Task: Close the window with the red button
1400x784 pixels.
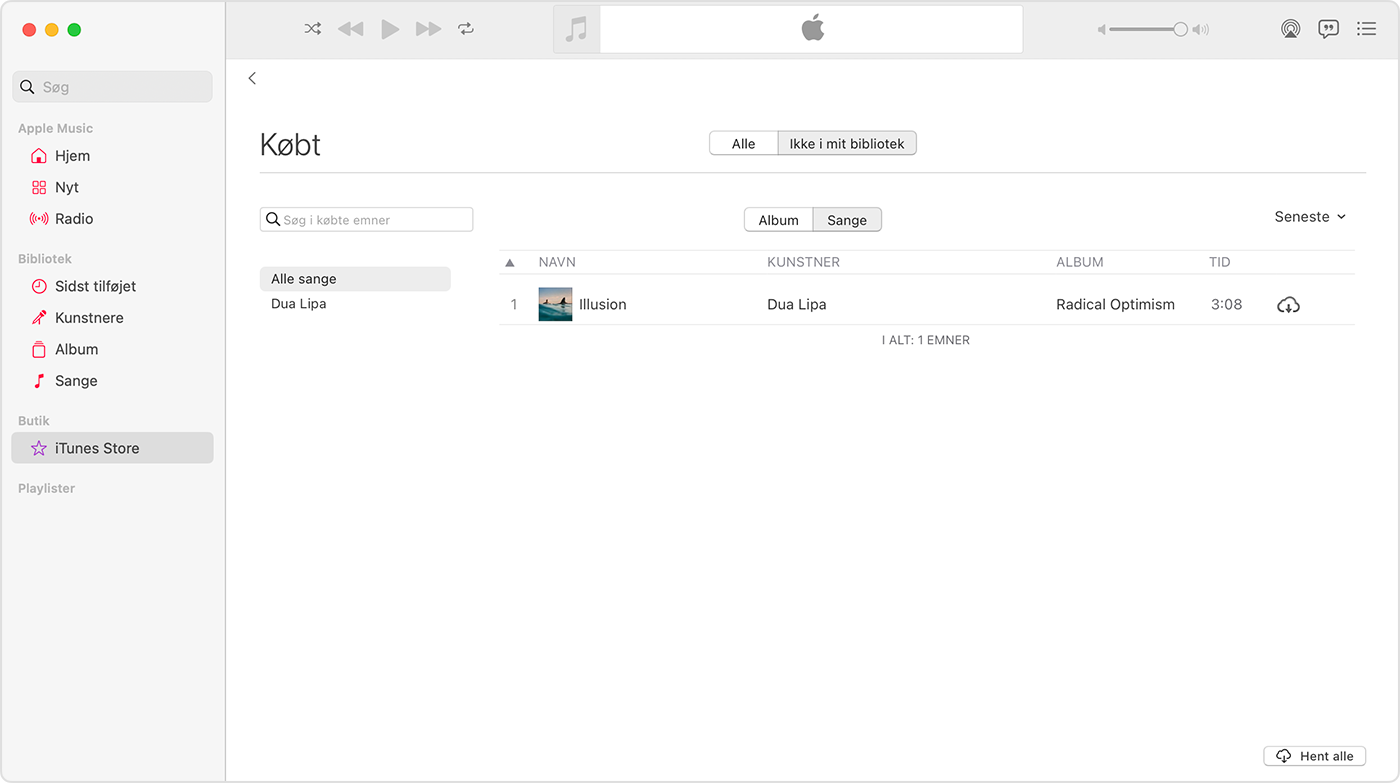Action: [x=29, y=30]
